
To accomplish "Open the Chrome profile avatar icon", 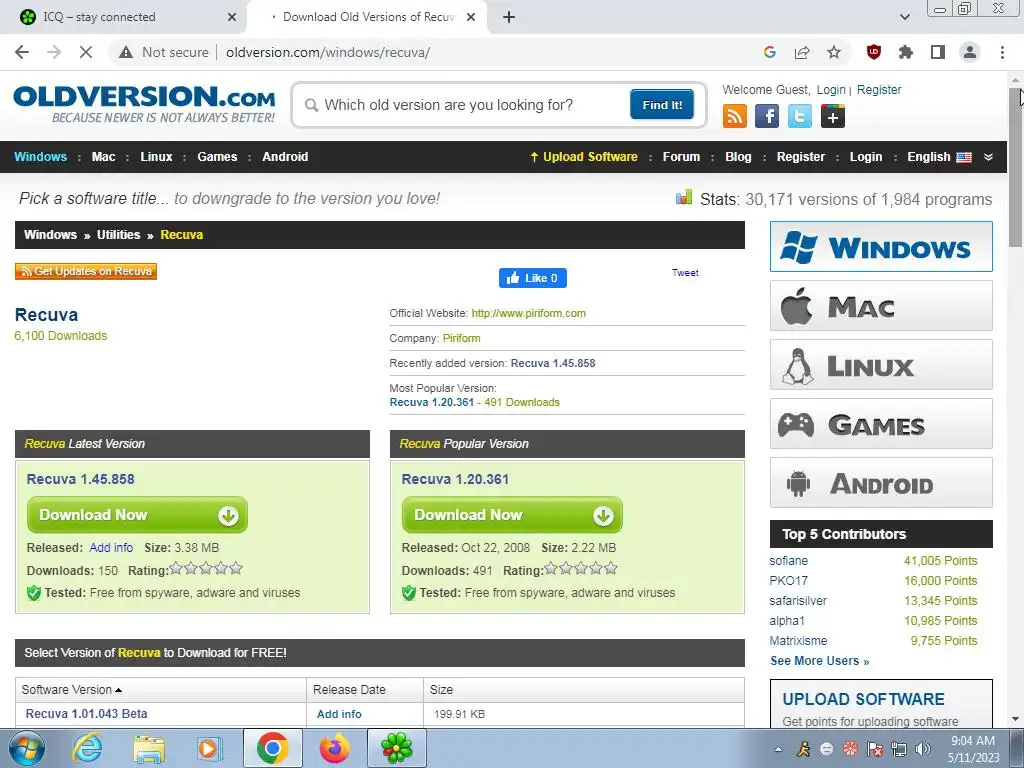I will coord(970,52).
